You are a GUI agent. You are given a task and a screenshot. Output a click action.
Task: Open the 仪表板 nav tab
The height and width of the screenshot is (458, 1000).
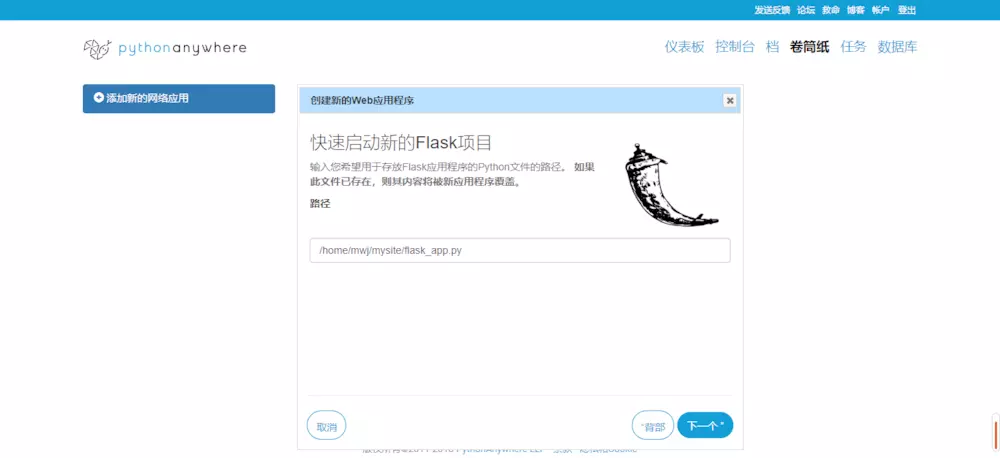(x=684, y=47)
